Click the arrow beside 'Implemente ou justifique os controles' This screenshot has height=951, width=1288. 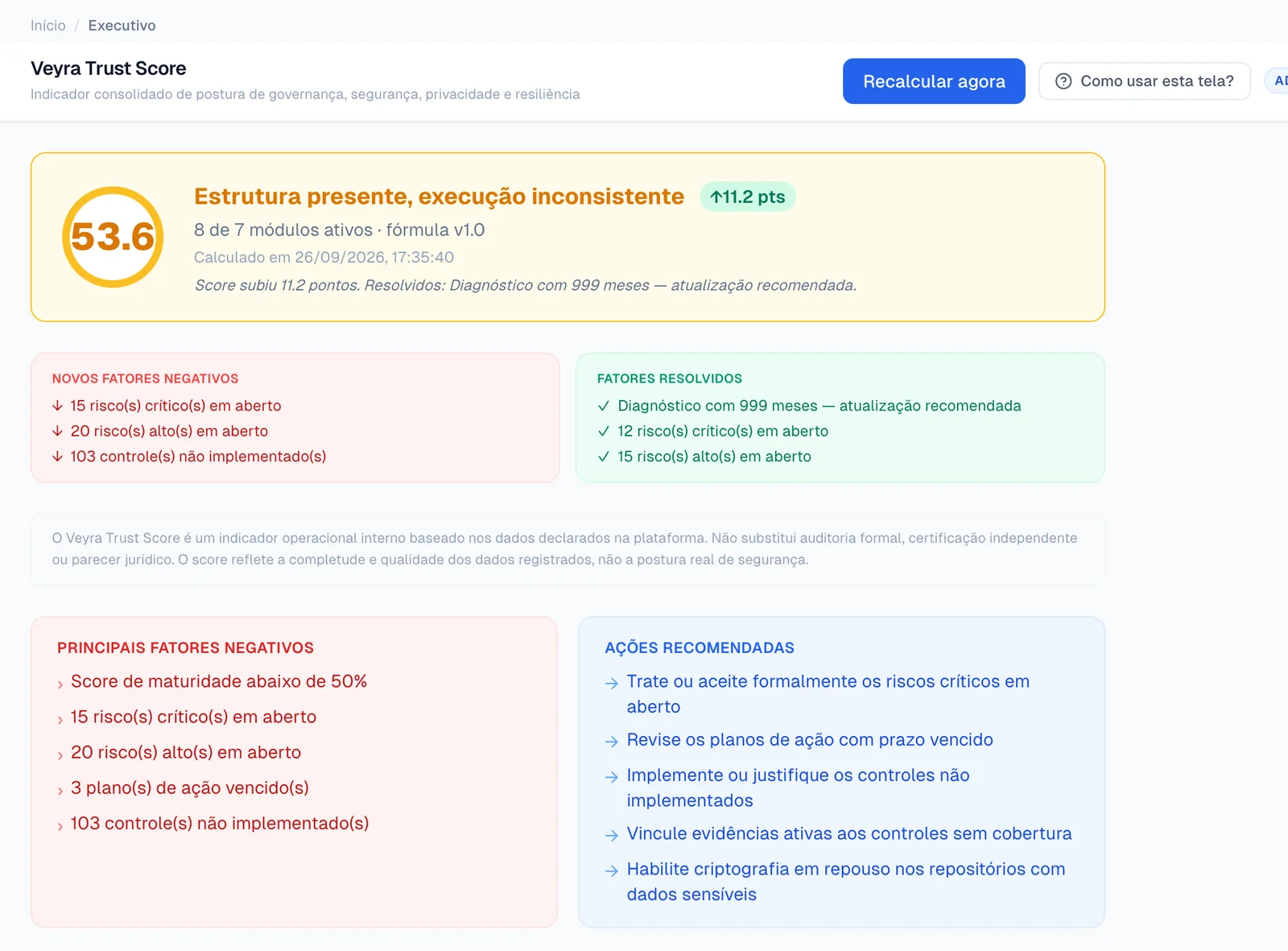[x=612, y=776]
